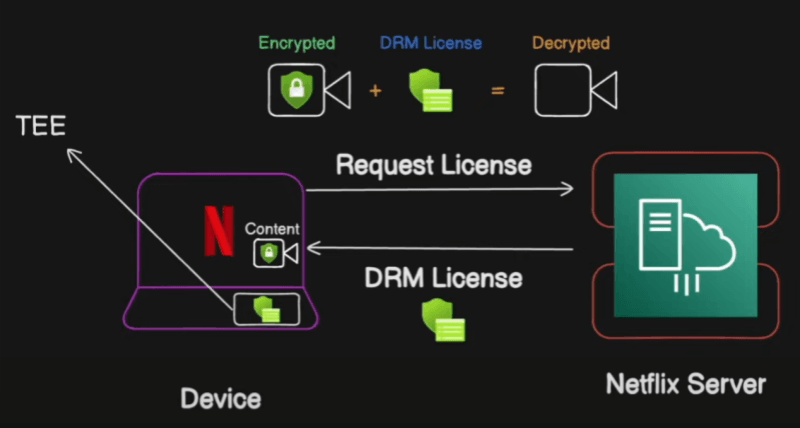
Task: Click the DRM license shield icon under 'DRM License' at top
Action: point(431,91)
